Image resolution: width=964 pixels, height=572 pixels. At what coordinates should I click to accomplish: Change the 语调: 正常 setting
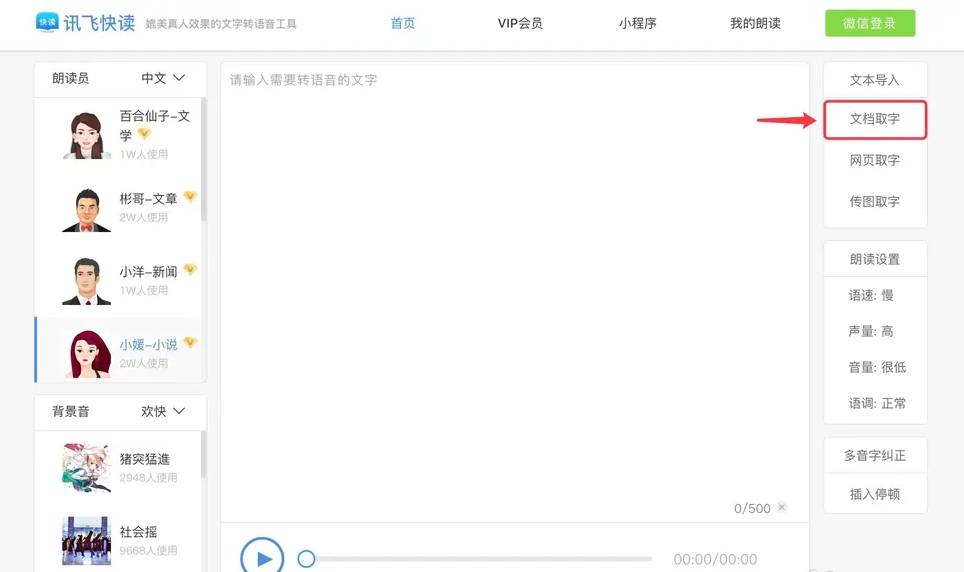pyautogui.click(x=877, y=403)
